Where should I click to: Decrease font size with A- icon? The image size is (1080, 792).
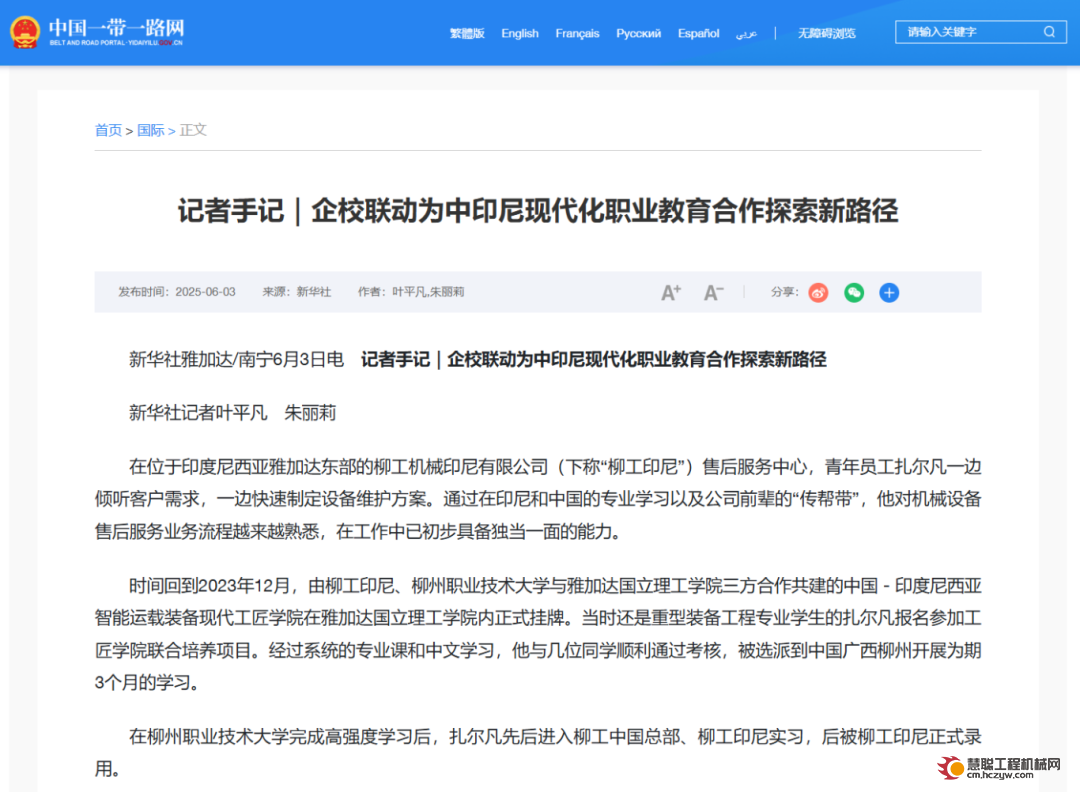tap(714, 293)
